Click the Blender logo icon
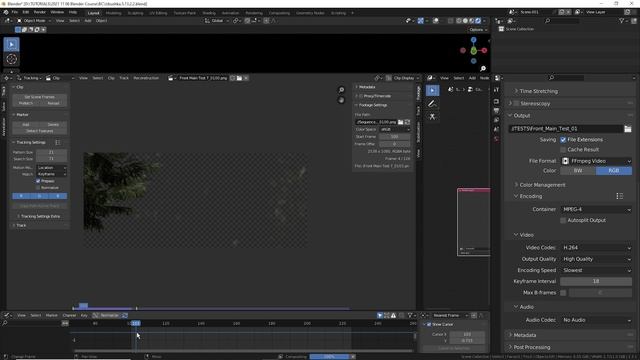Screen dimensions: 640x360 coord(6,12)
